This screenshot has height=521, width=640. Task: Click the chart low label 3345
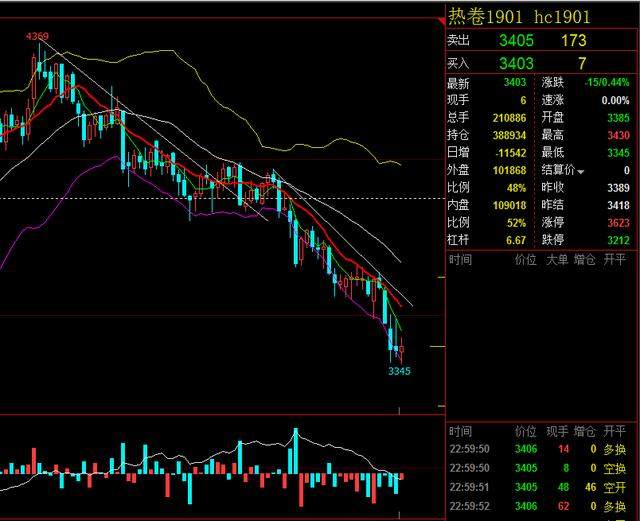point(399,371)
